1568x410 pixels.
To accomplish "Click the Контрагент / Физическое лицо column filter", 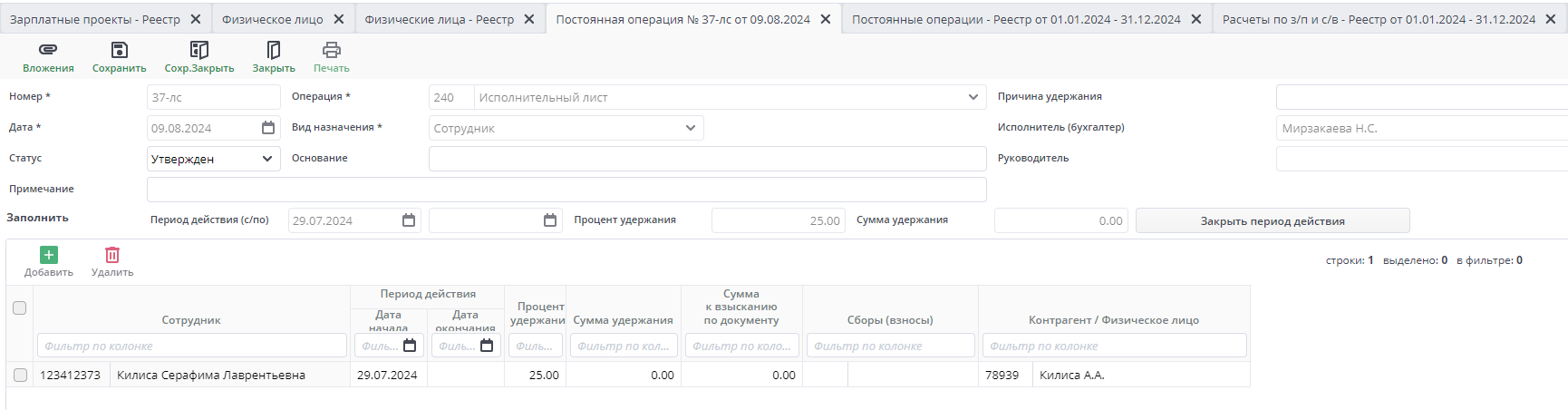I will click(1114, 346).
